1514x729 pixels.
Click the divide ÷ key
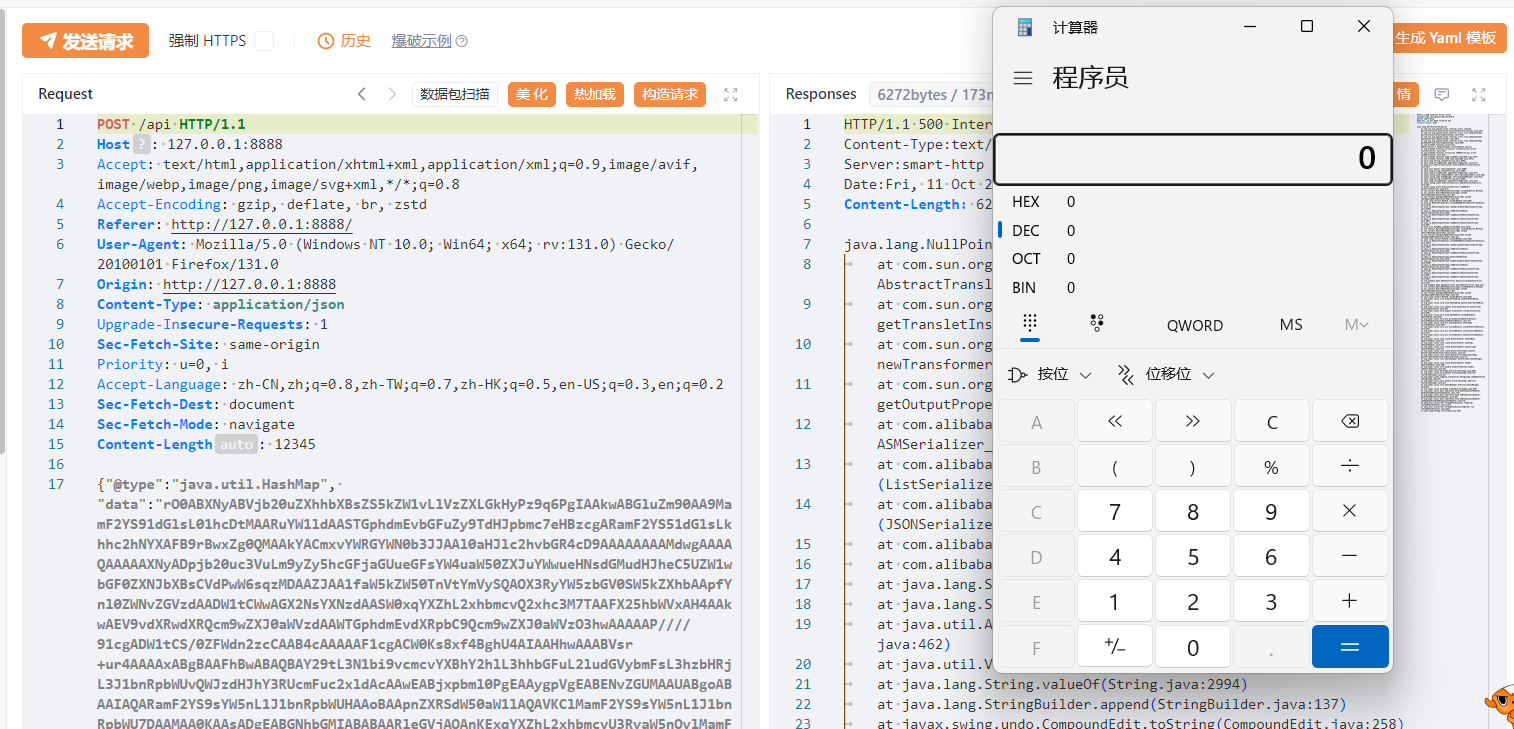pyautogui.click(x=1350, y=467)
